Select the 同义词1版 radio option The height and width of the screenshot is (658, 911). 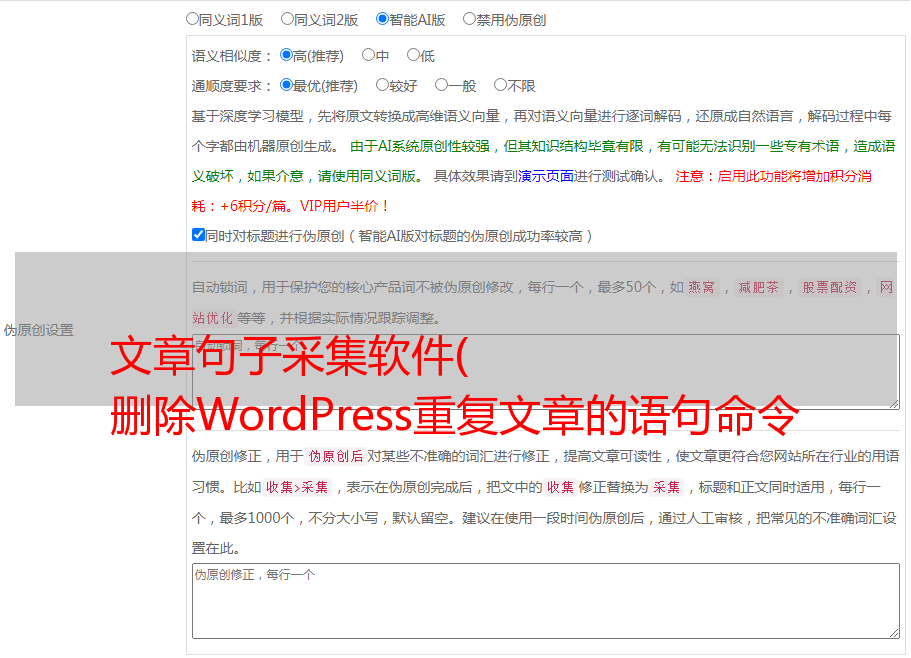pos(192,18)
